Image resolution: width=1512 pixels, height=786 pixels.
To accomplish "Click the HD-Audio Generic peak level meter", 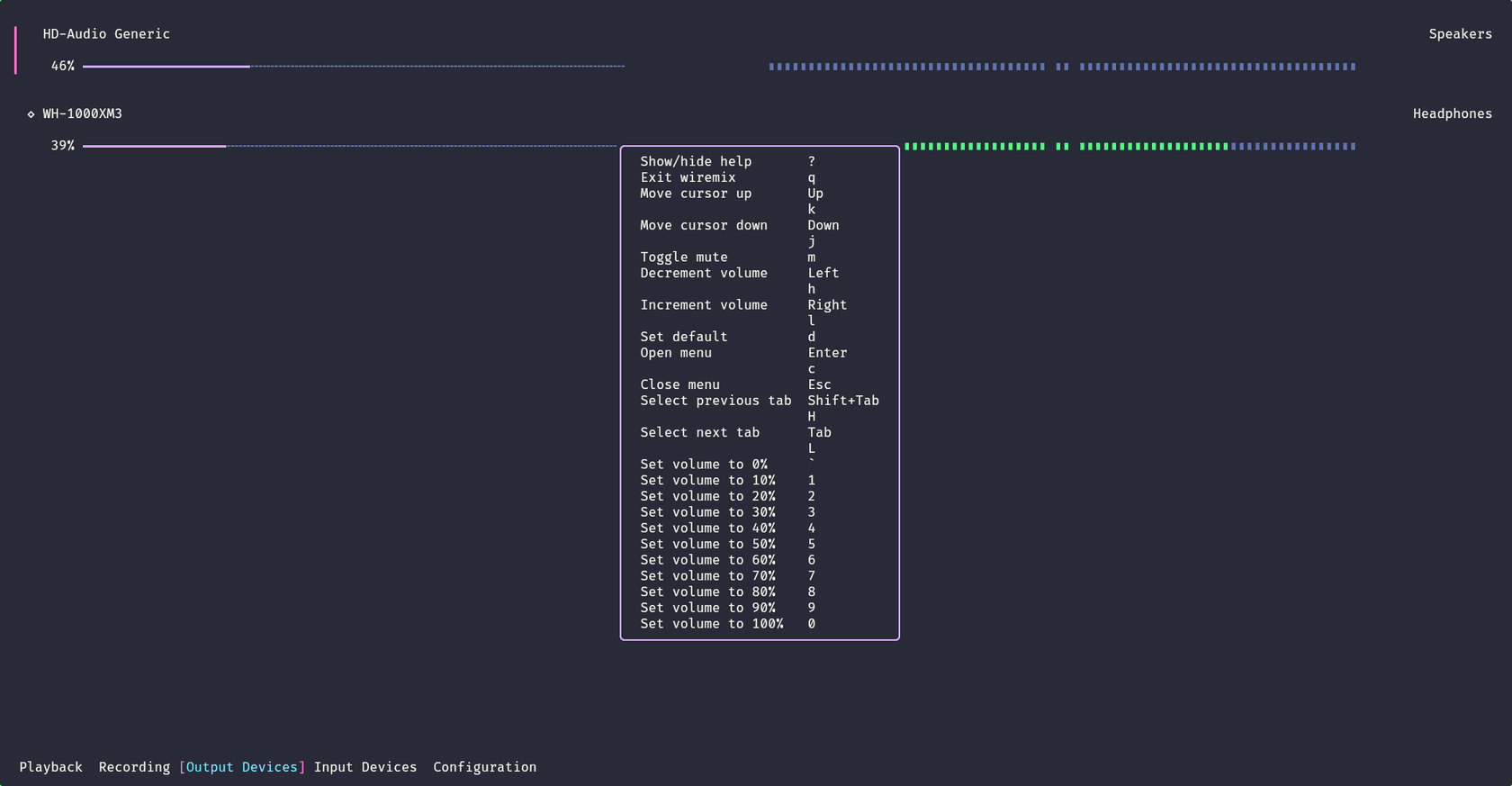I will (x=1062, y=67).
